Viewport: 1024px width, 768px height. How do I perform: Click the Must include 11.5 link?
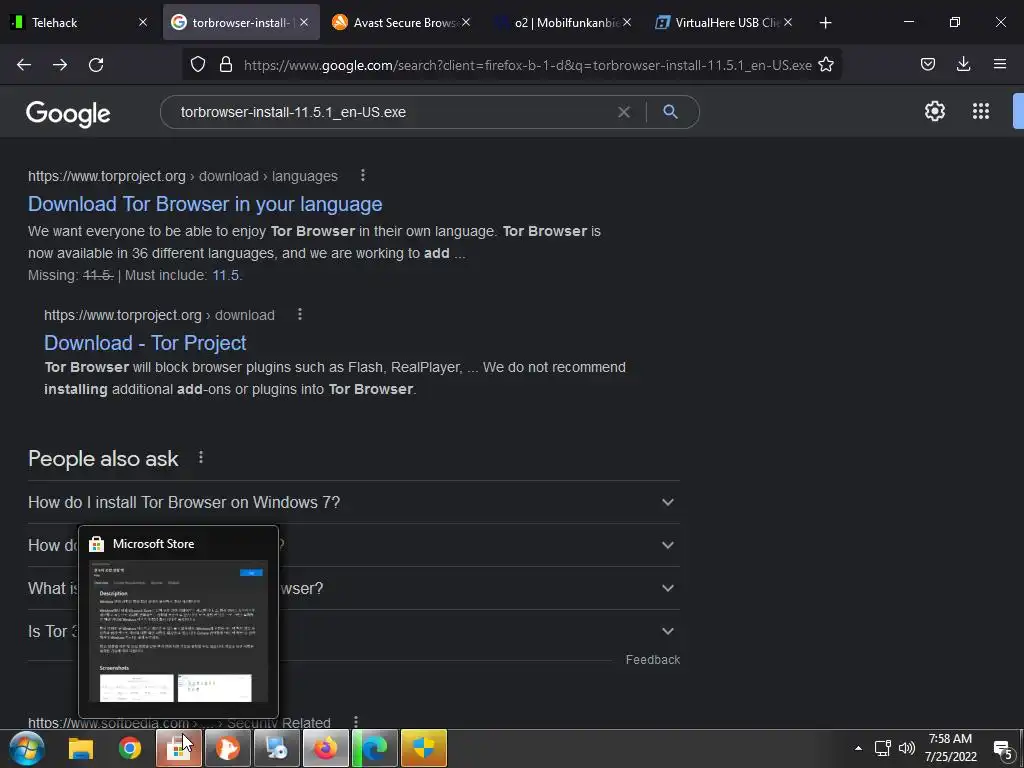point(225,275)
